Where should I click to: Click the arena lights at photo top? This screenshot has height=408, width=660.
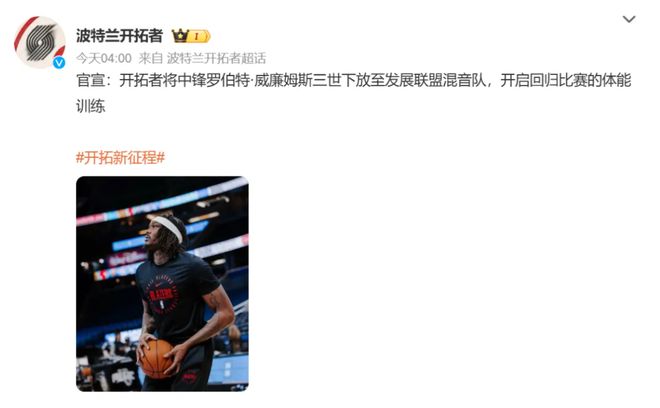[x=162, y=202]
